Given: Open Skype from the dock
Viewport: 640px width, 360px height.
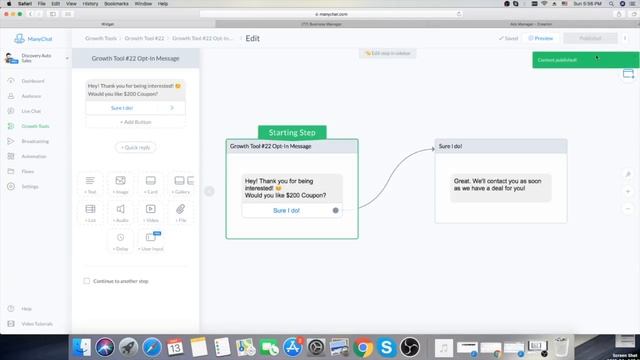Looking at the screenshot, I should [386, 347].
